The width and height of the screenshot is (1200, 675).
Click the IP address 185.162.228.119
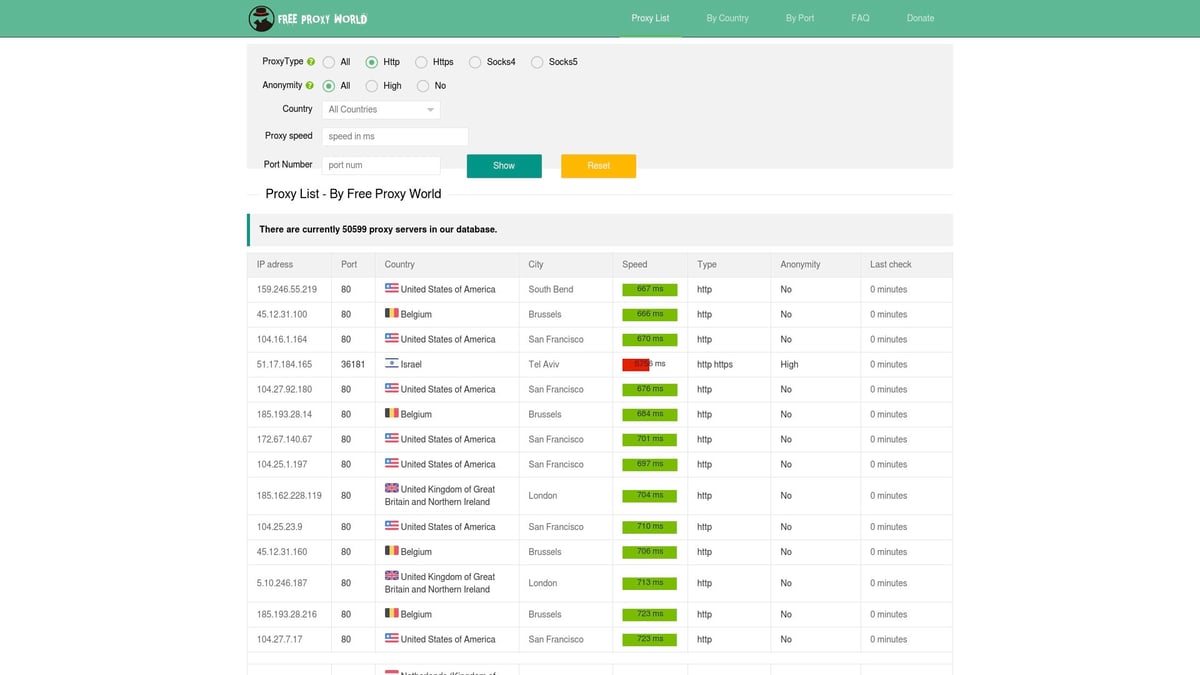[289, 495]
